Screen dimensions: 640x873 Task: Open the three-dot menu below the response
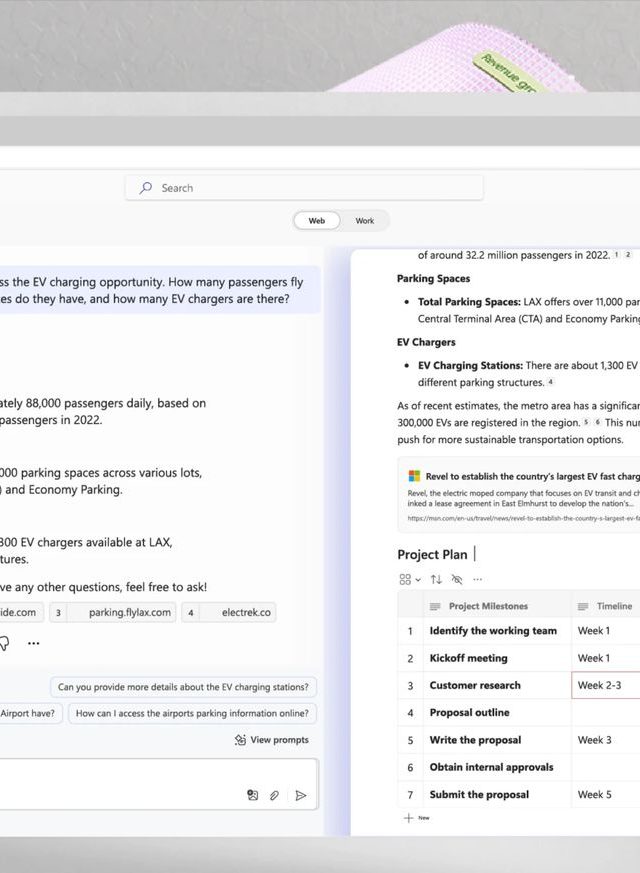[x=34, y=643]
